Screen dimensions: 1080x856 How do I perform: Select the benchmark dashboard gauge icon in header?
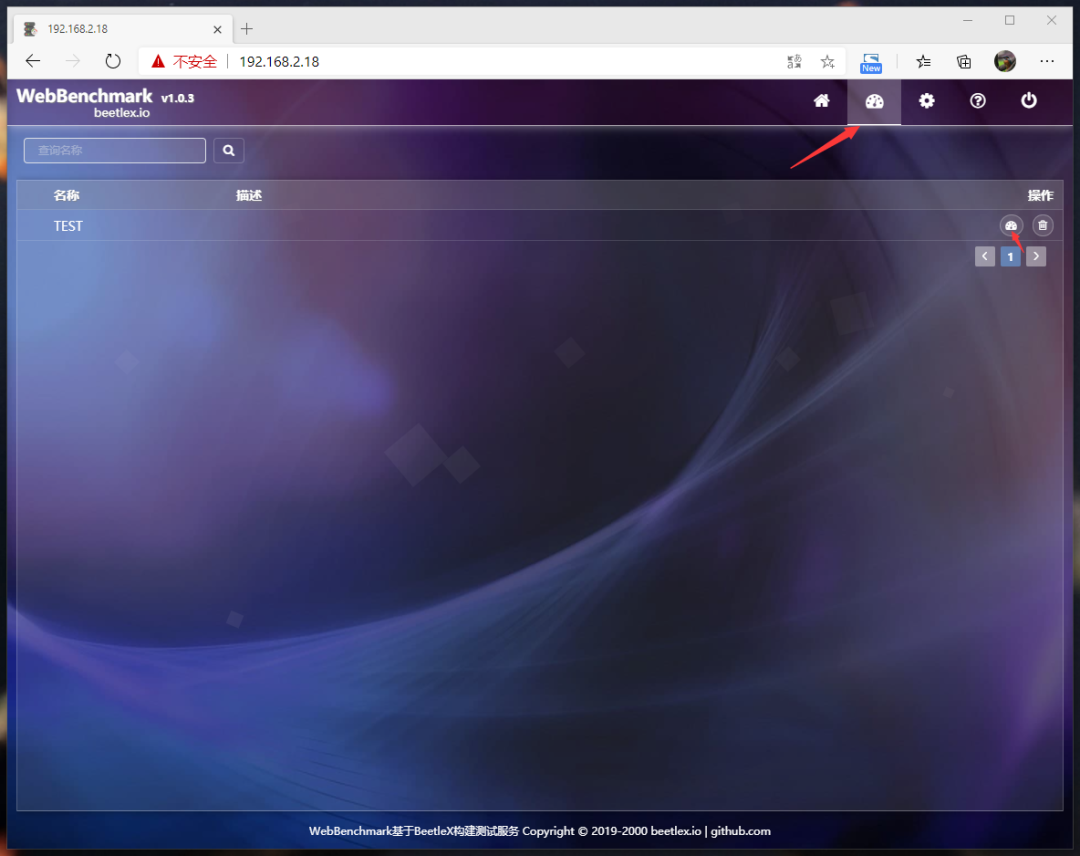tap(874, 101)
